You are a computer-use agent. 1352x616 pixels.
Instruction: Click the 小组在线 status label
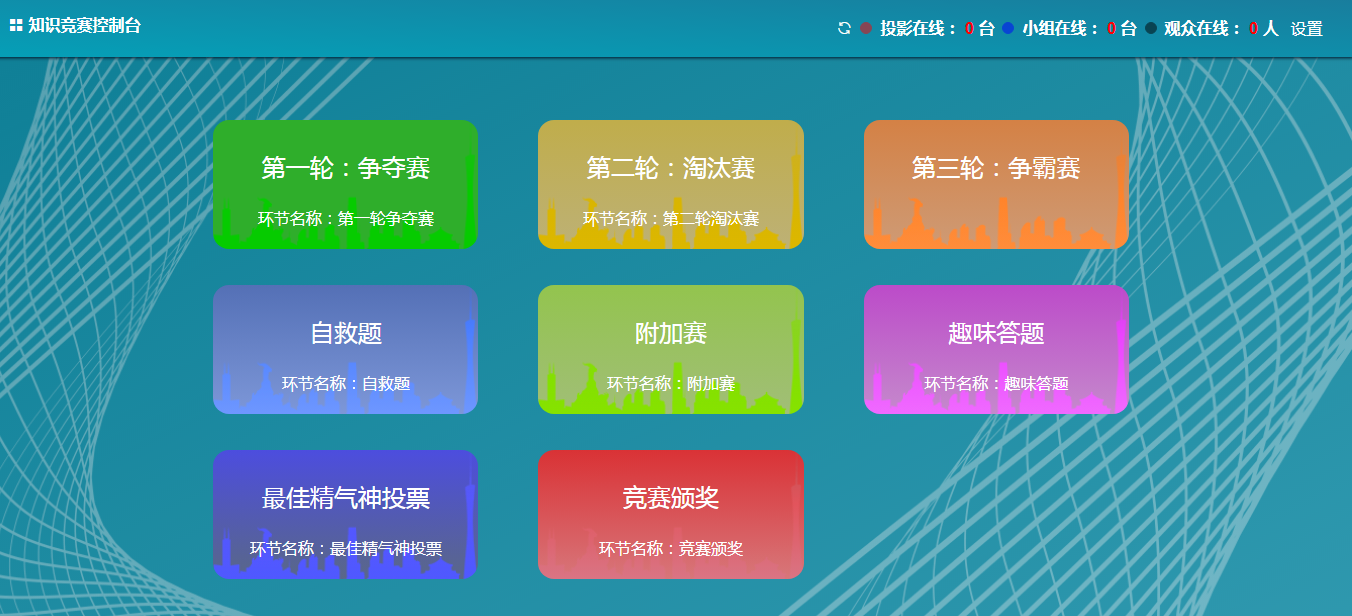pyautogui.click(x=1060, y=29)
